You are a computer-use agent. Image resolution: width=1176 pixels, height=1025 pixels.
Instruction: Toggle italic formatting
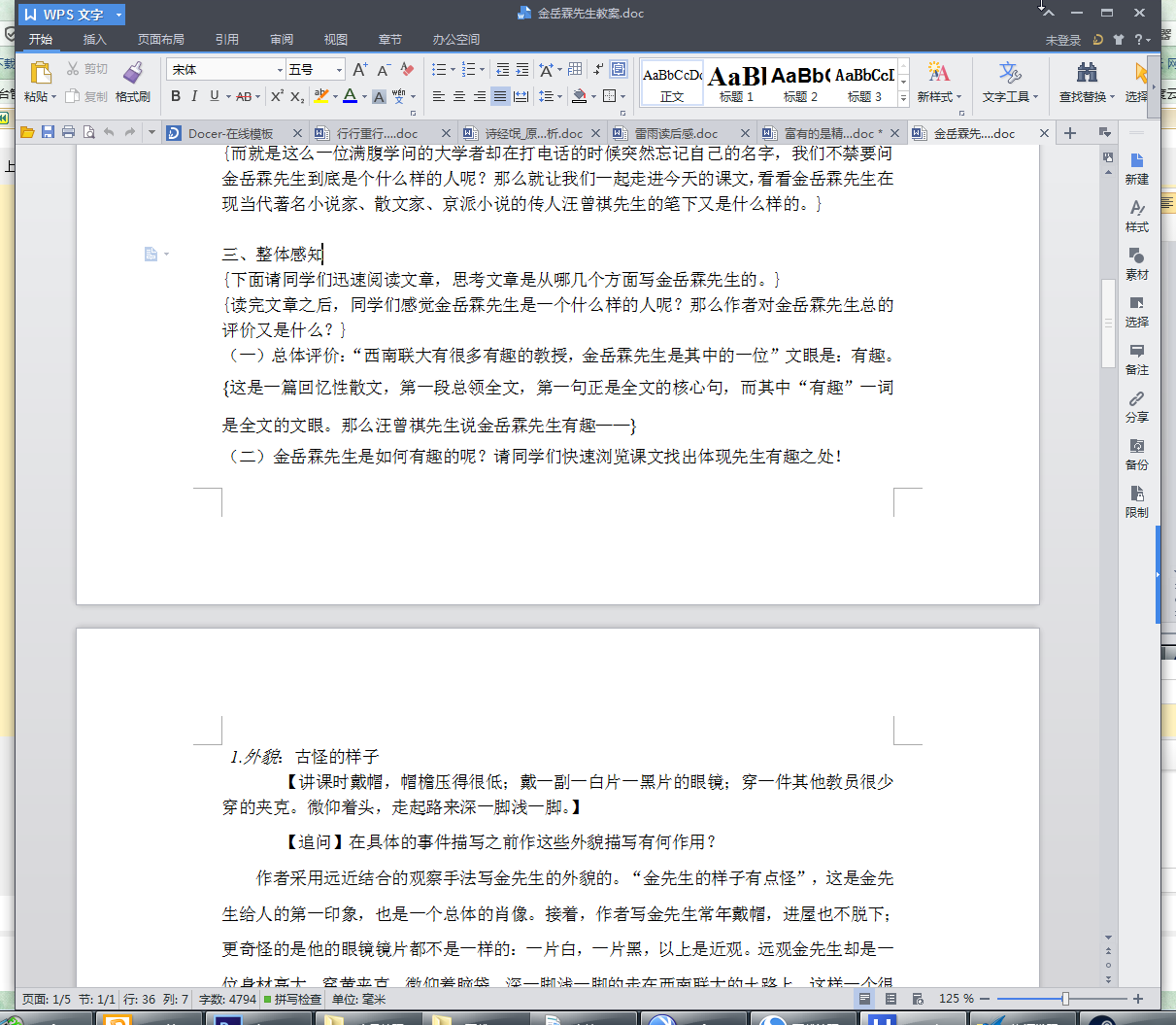tap(194, 96)
